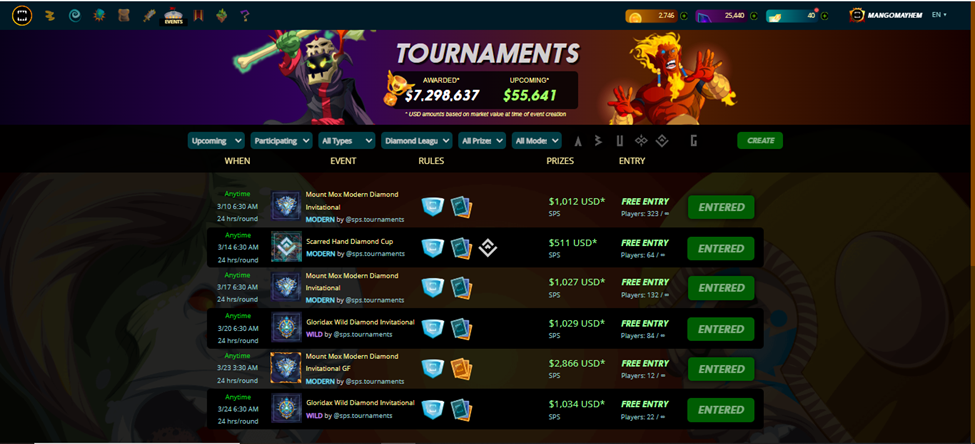Toggle the Untamed edition filter icon
975x444 pixels.
coord(619,141)
